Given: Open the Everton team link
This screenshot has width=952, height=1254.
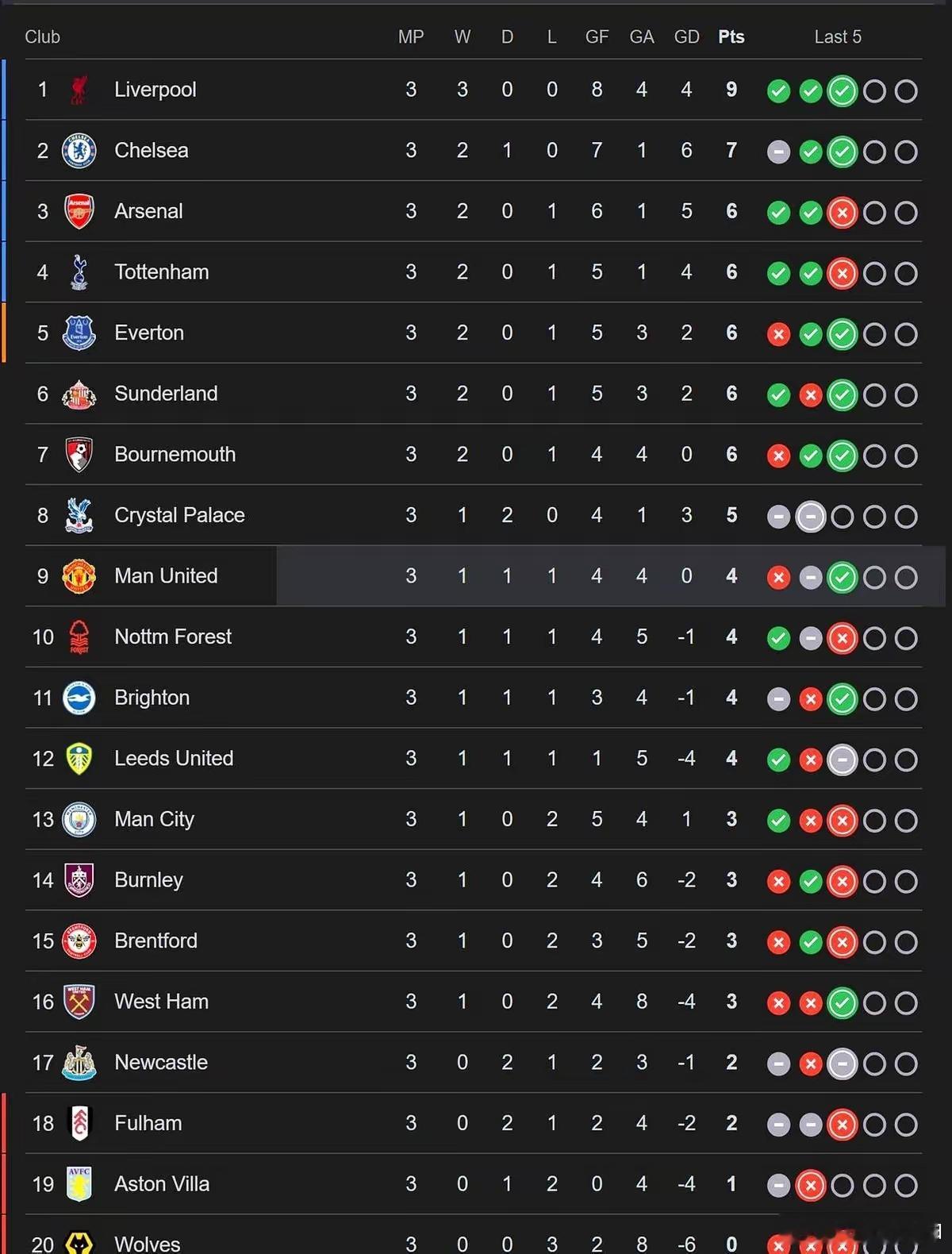Looking at the screenshot, I should pos(149,333).
